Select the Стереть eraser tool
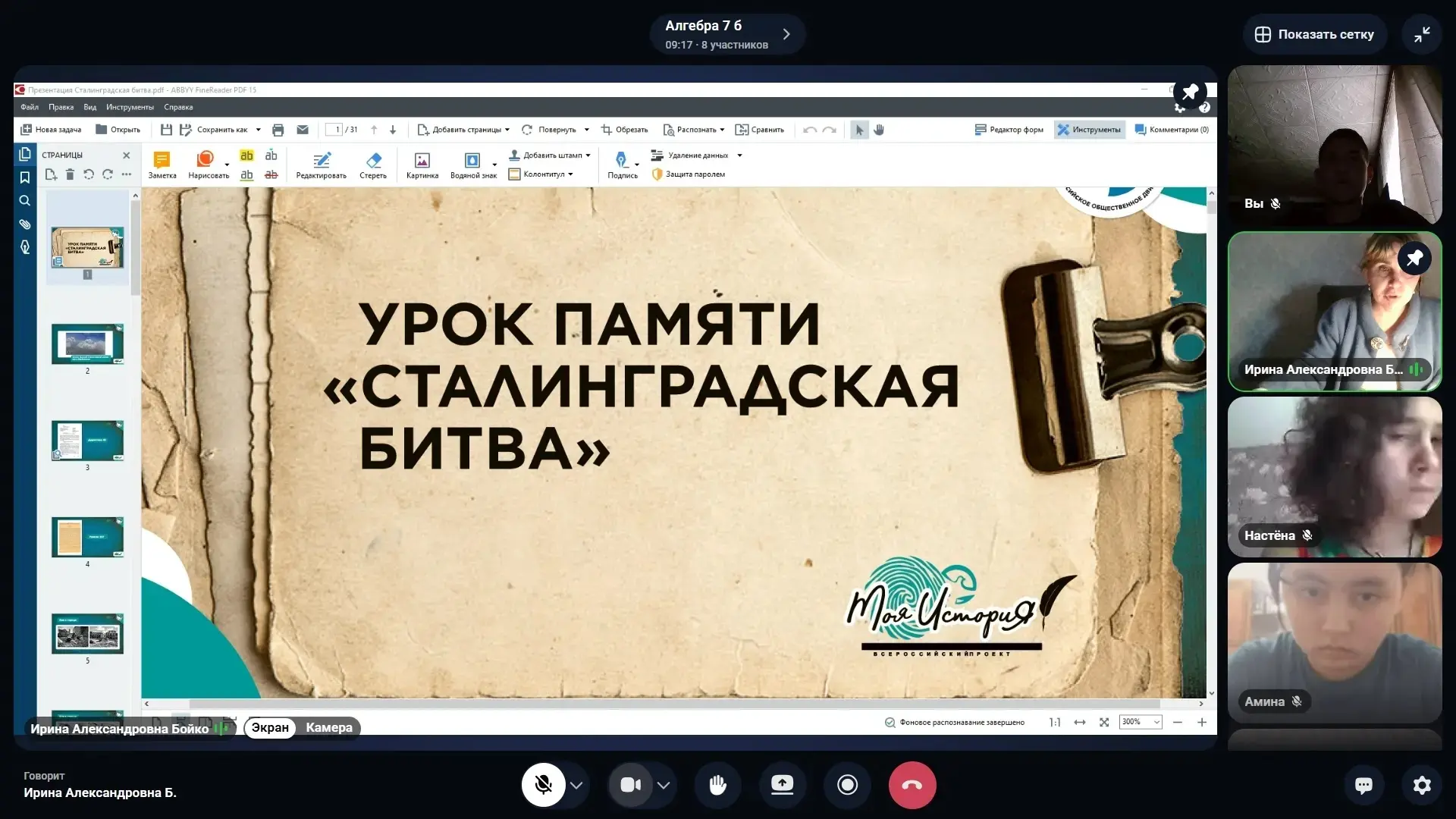This screenshot has width=1456, height=819. pos(372,165)
